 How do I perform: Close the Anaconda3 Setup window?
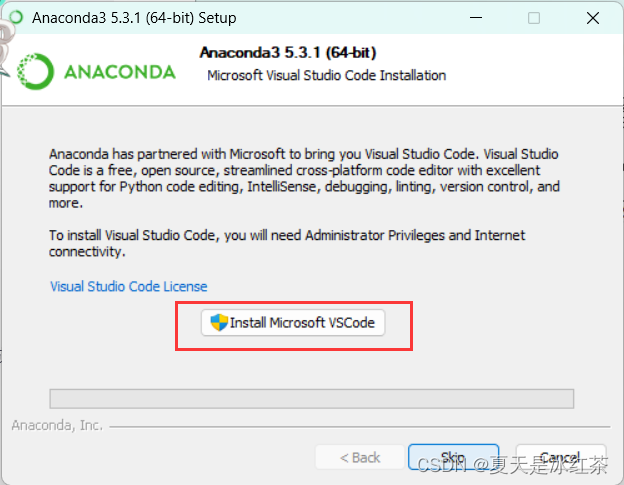coord(593,18)
